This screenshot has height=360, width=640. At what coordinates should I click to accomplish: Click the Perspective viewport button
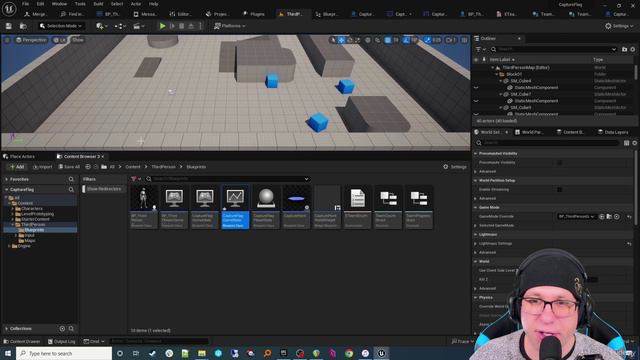pyautogui.click(x=31, y=40)
